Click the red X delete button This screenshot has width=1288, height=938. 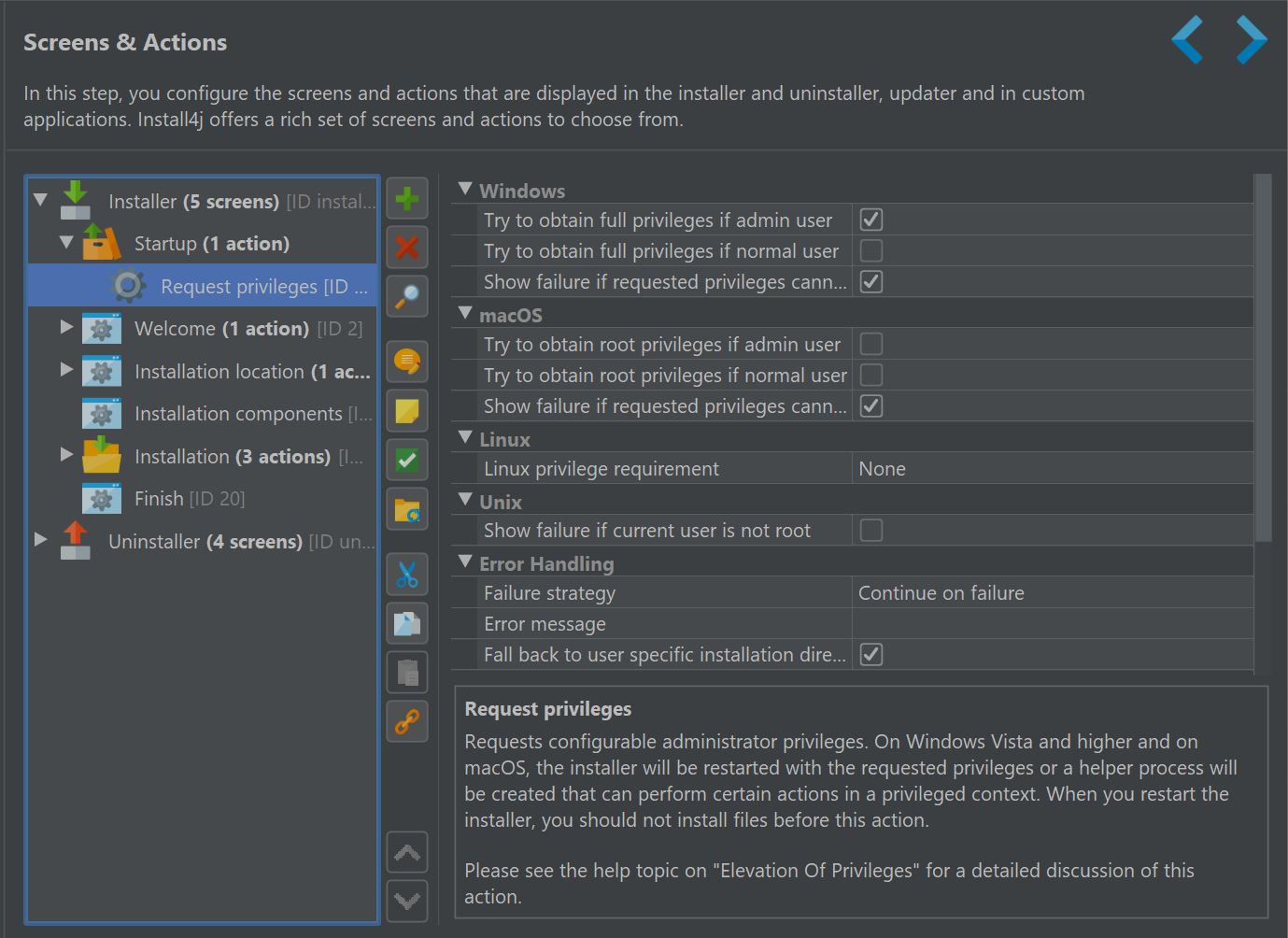(407, 248)
